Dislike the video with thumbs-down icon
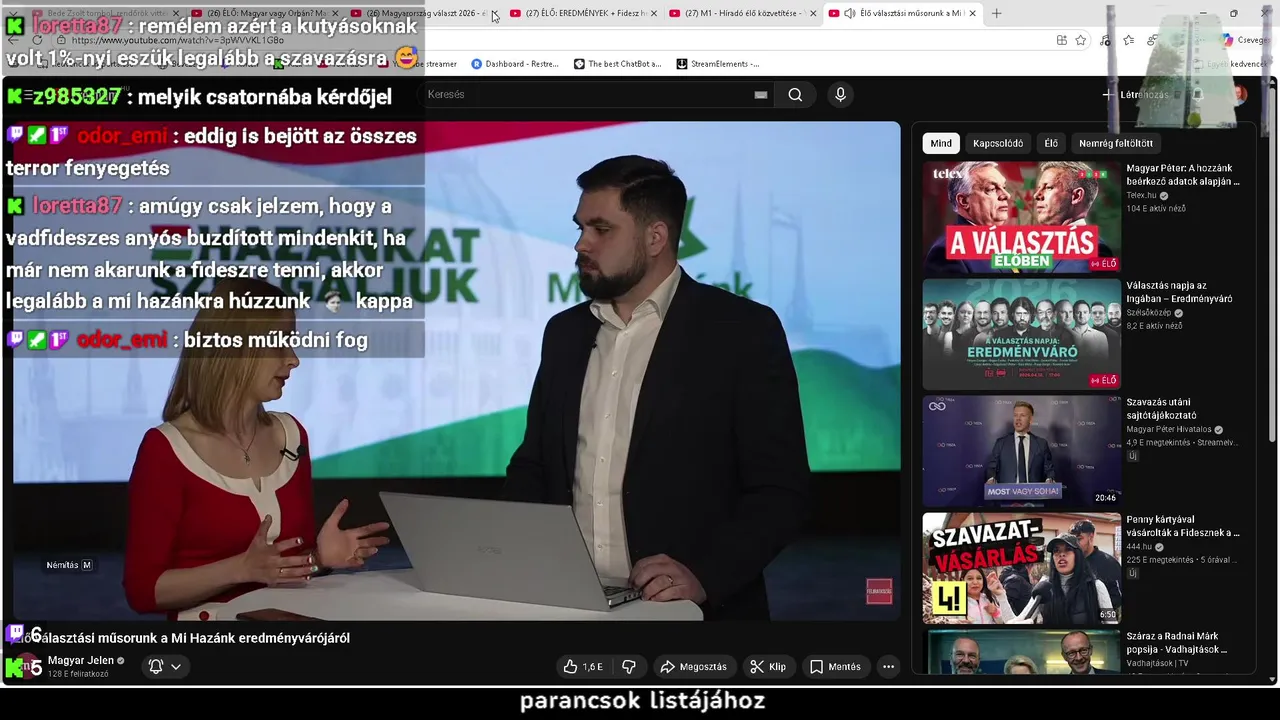Viewport: 1280px width, 720px height. tap(629, 667)
